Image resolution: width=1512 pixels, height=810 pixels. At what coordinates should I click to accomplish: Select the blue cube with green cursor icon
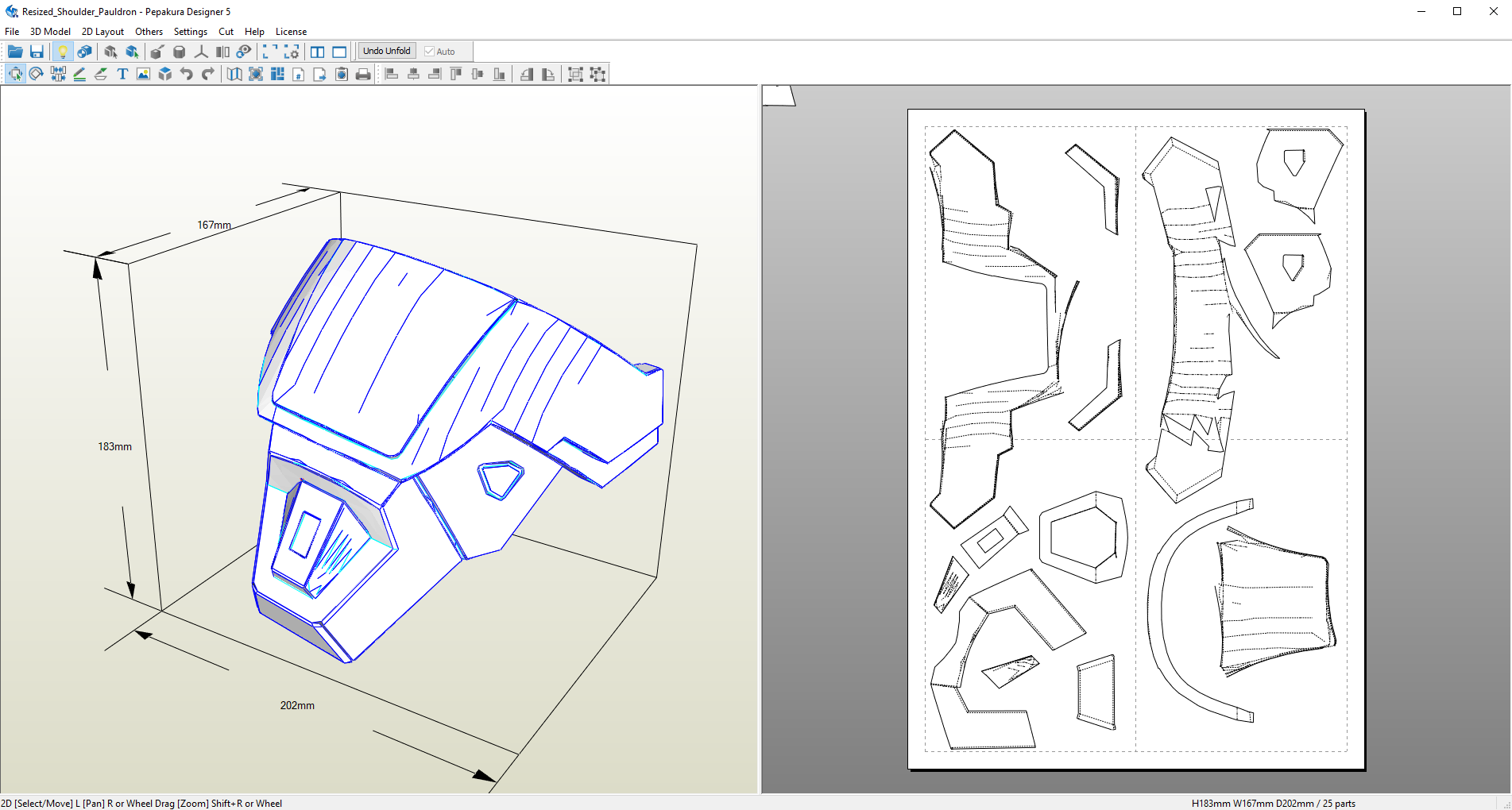[x=132, y=52]
